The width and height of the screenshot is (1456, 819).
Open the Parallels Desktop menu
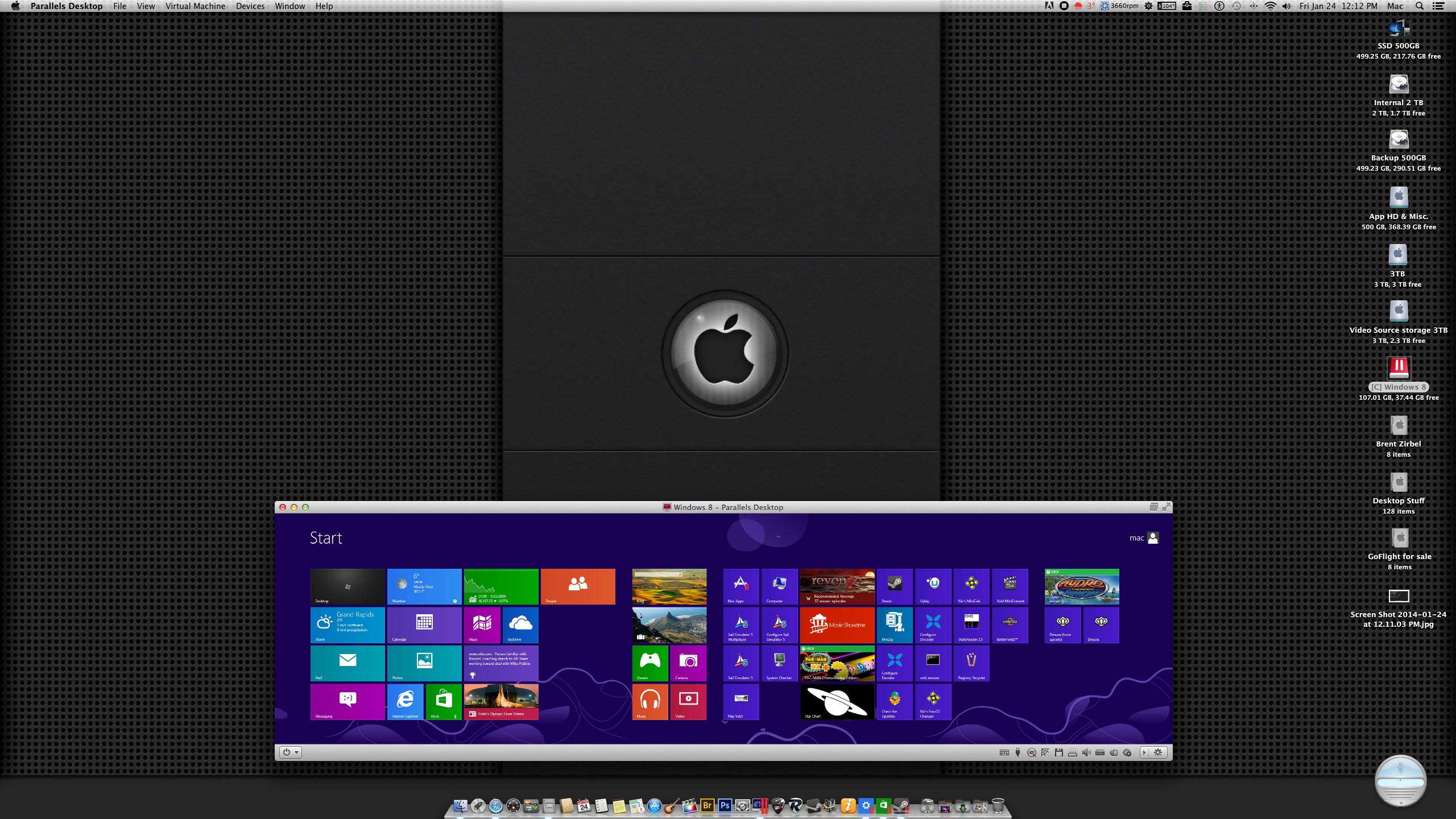[67, 6]
